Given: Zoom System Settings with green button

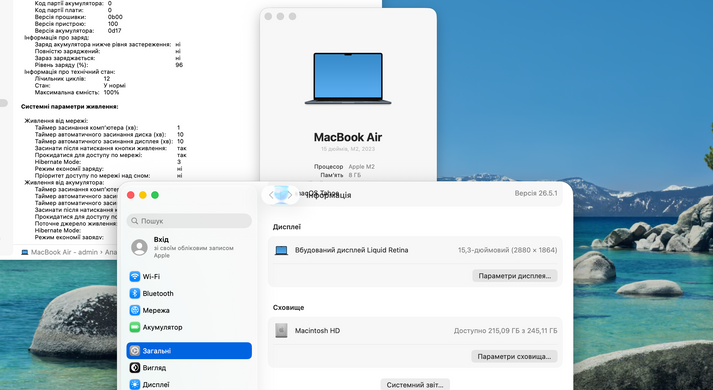Looking at the screenshot, I should [x=155, y=195].
